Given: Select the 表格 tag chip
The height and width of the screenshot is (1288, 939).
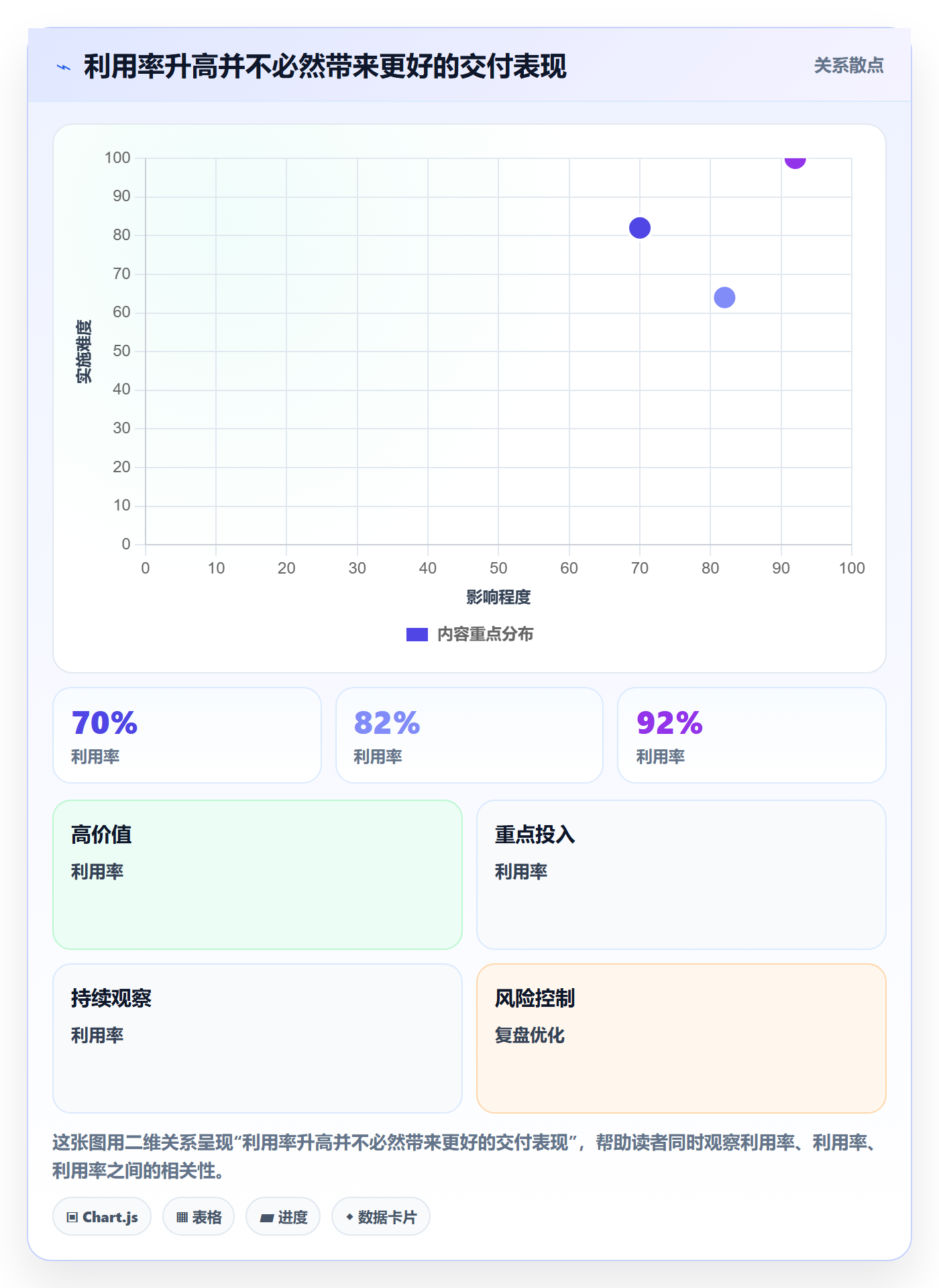Looking at the screenshot, I should pyautogui.click(x=199, y=1217).
